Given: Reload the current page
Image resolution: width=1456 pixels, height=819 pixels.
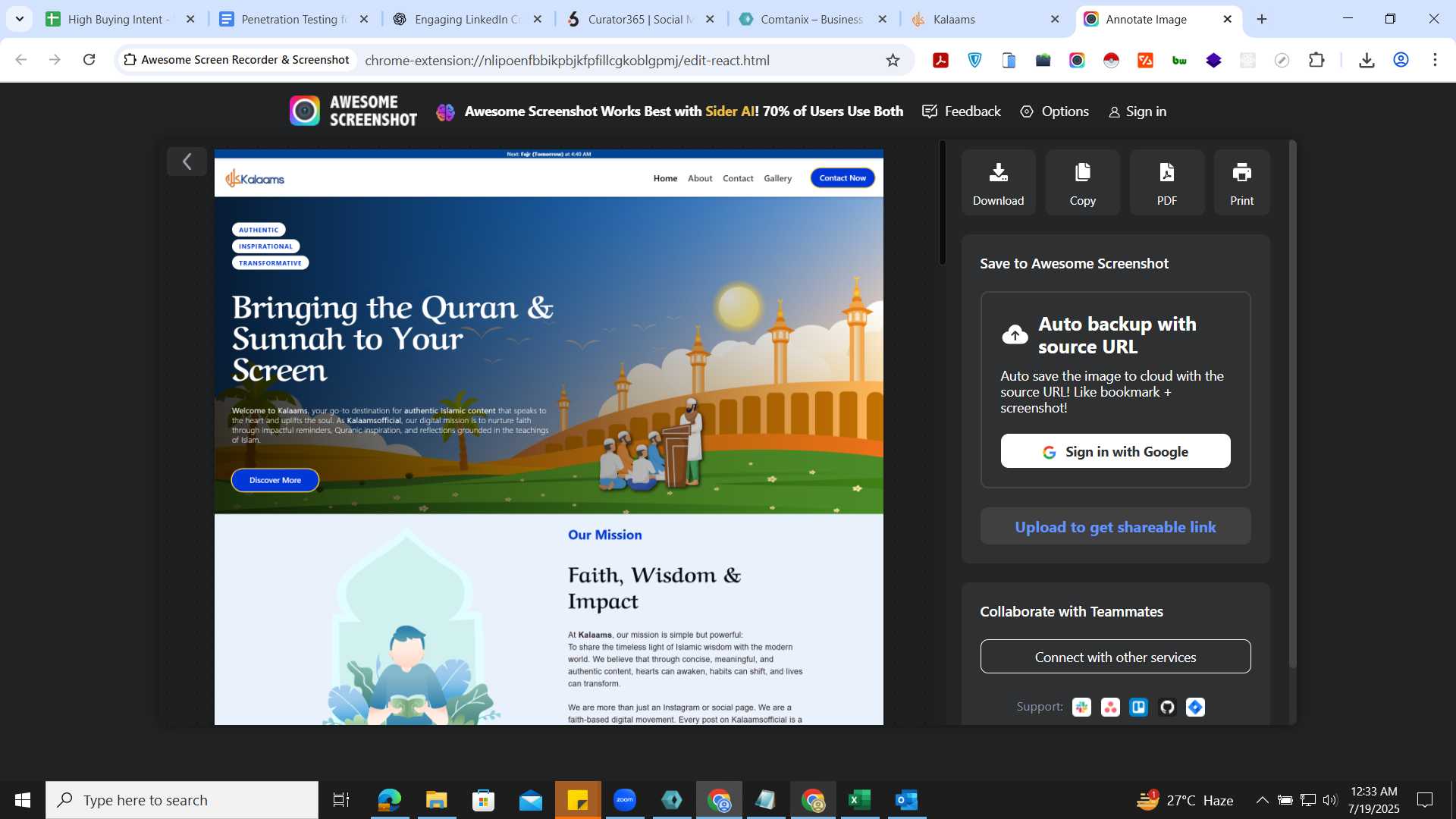Looking at the screenshot, I should pos(89,60).
